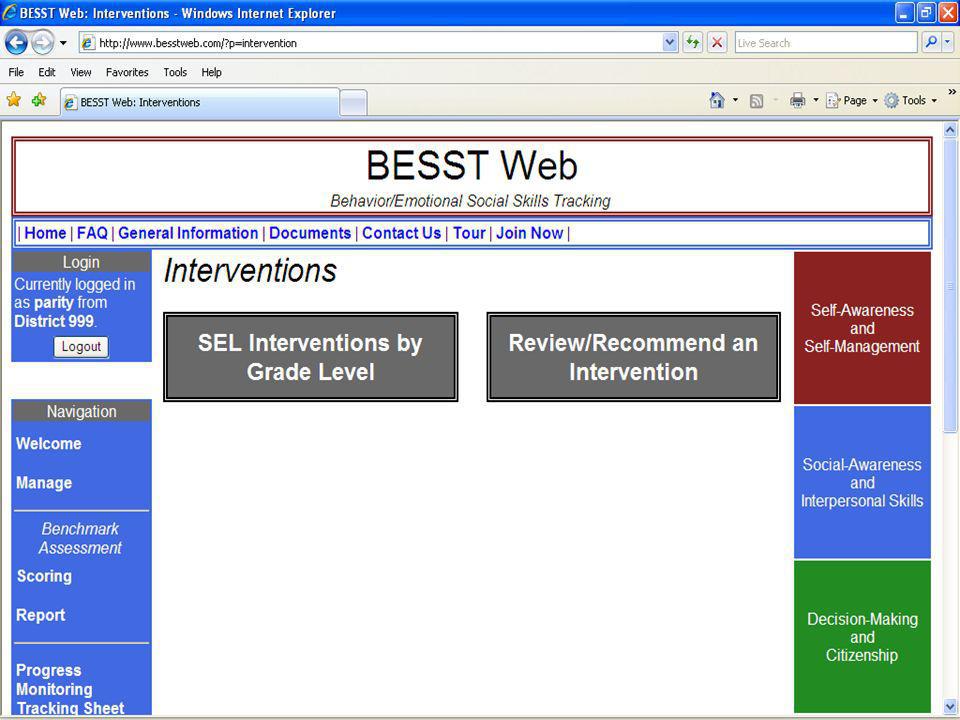The width and height of the screenshot is (960, 720).
Task: Open Favorites Center star icon
Action: pos(13,100)
